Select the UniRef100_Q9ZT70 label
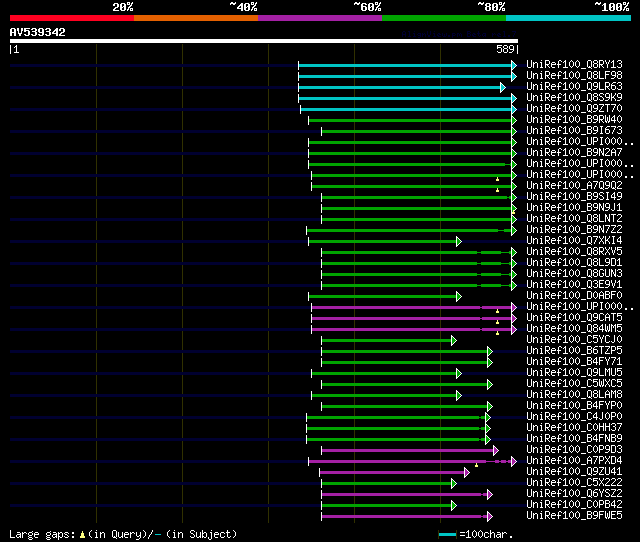This screenshot has width=640, height=542. tap(574, 109)
